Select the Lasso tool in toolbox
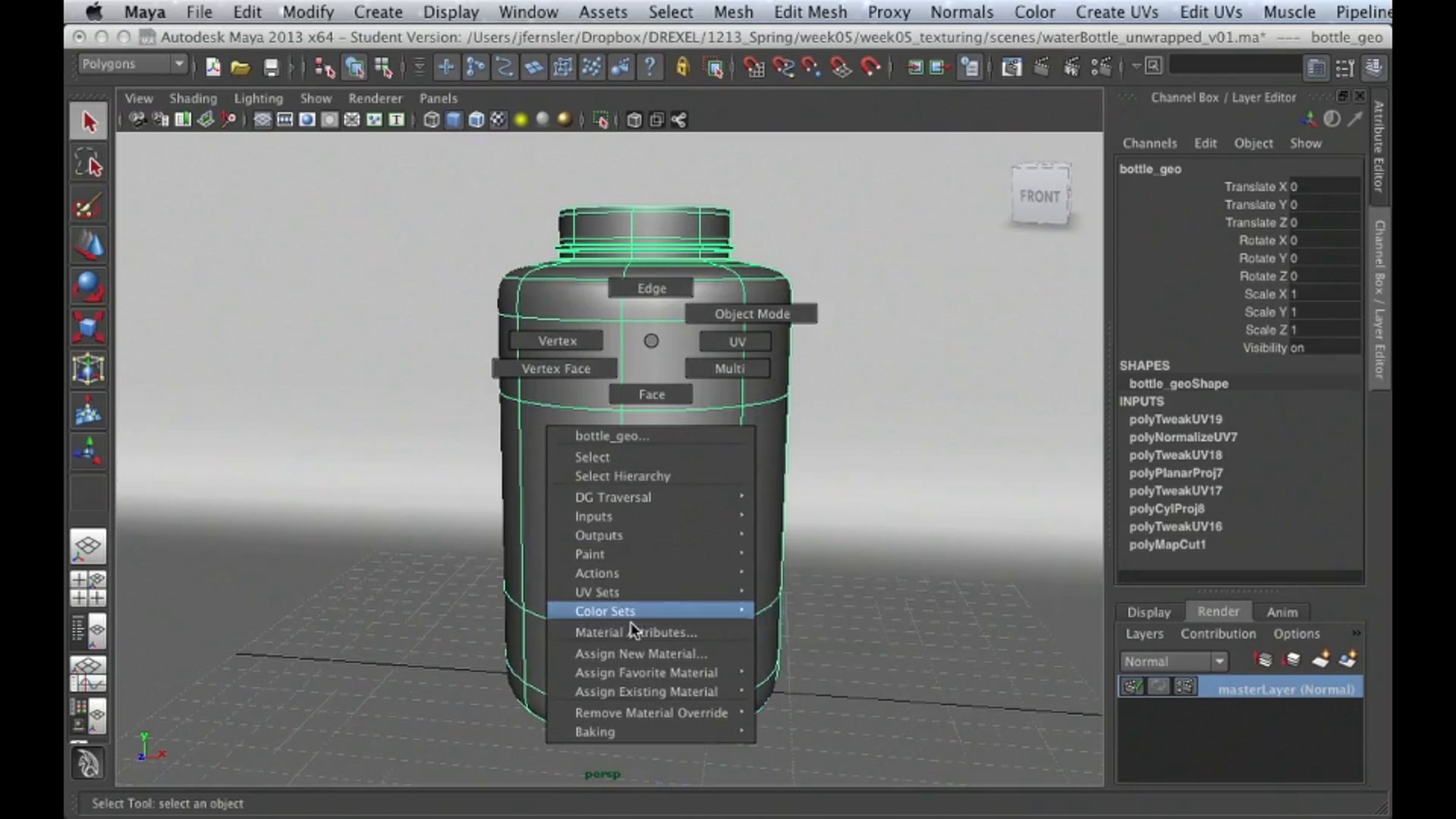Image resolution: width=1456 pixels, height=819 pixels. [x=89, y=163]
